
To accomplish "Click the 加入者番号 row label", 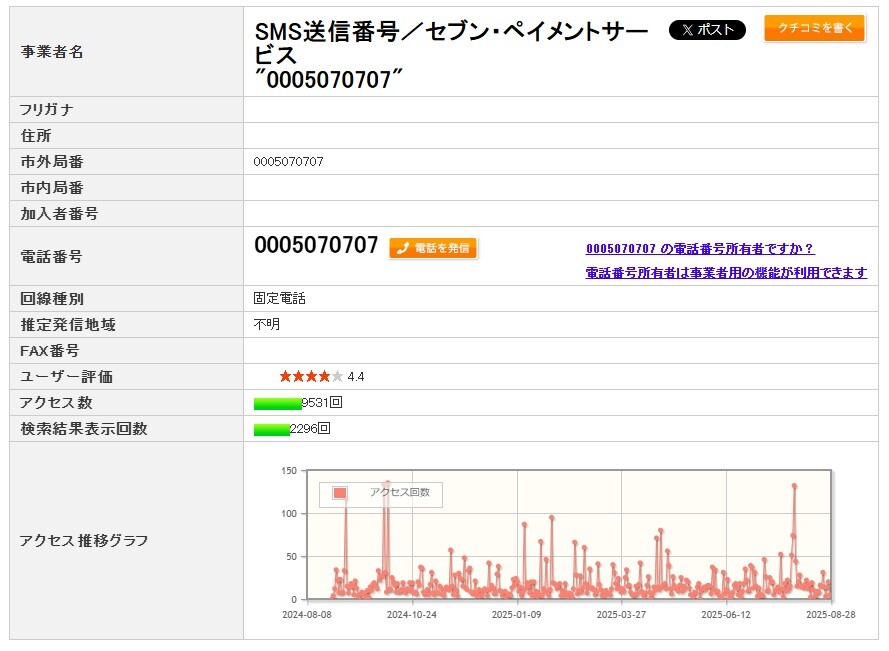I will point(60,214).
